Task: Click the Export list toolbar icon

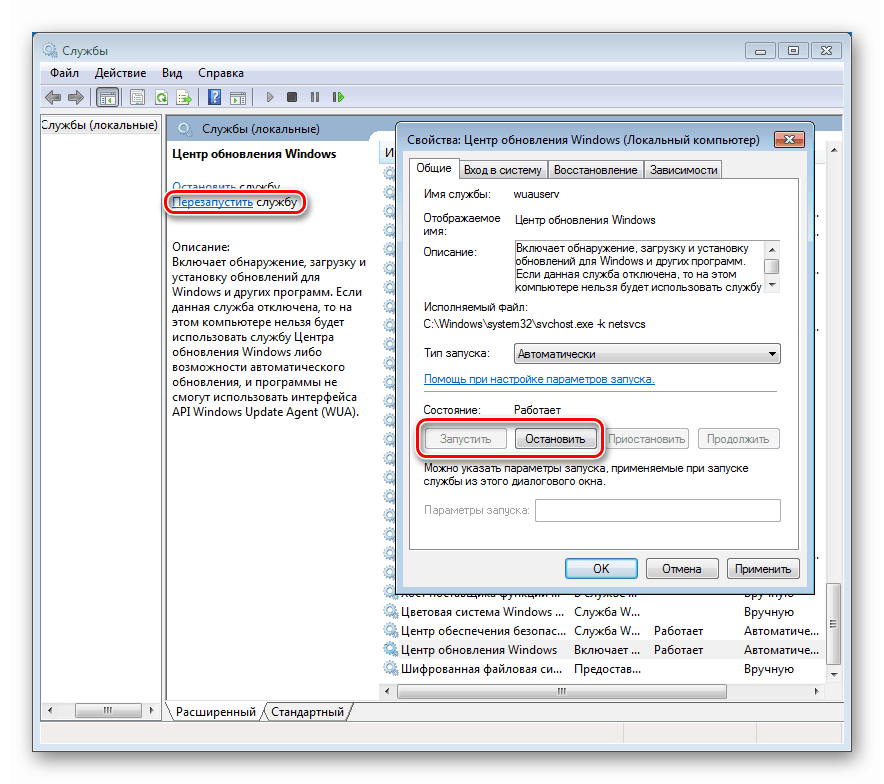Action: [184, 96]
